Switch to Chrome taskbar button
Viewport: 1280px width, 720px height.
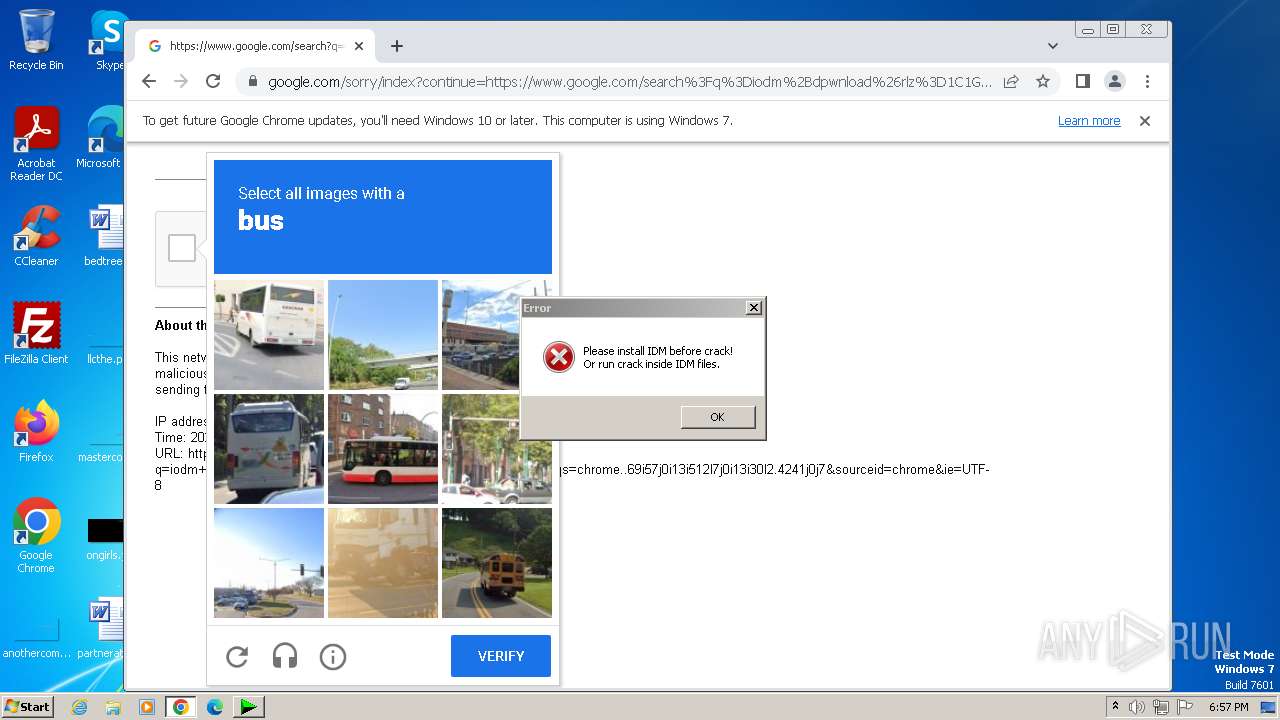(x=181, y=707)
